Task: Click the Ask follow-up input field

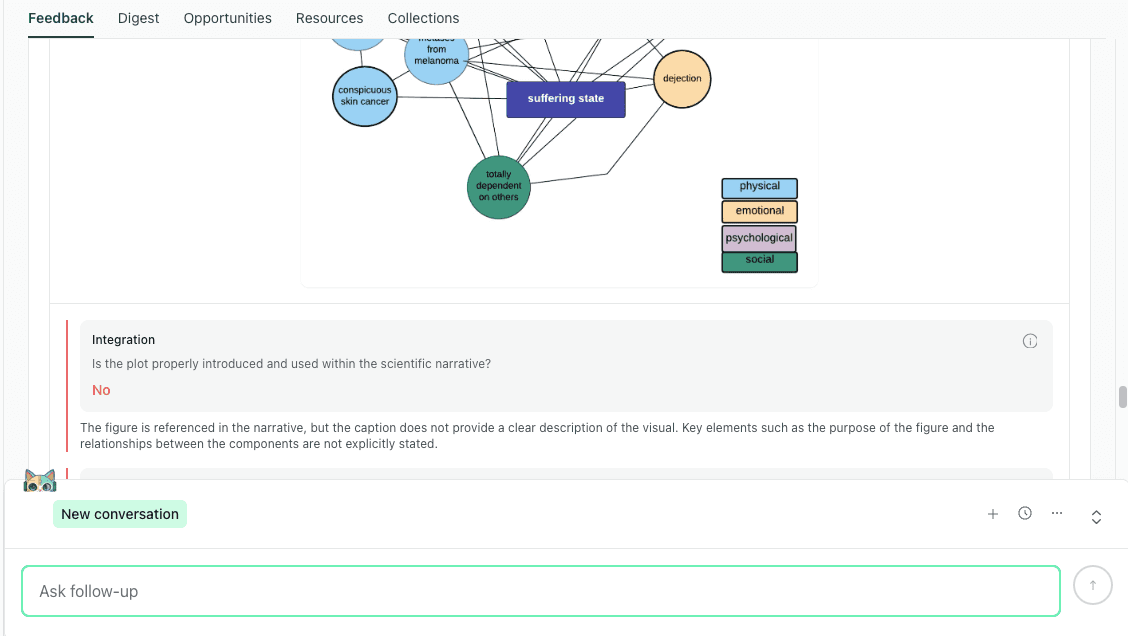Action: (x=540, y=590)
